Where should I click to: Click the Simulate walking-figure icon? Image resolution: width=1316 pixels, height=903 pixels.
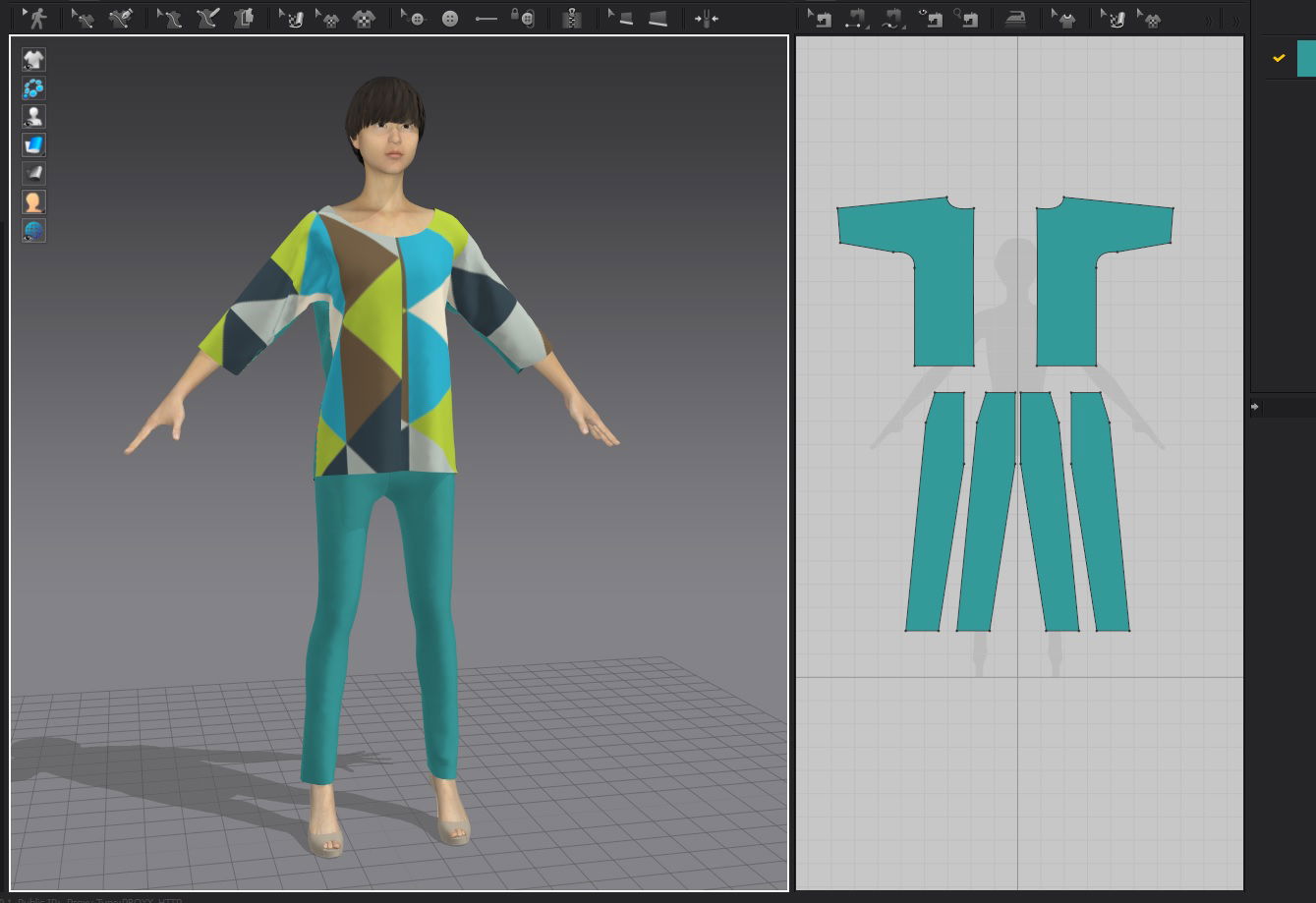click(35, 18)
